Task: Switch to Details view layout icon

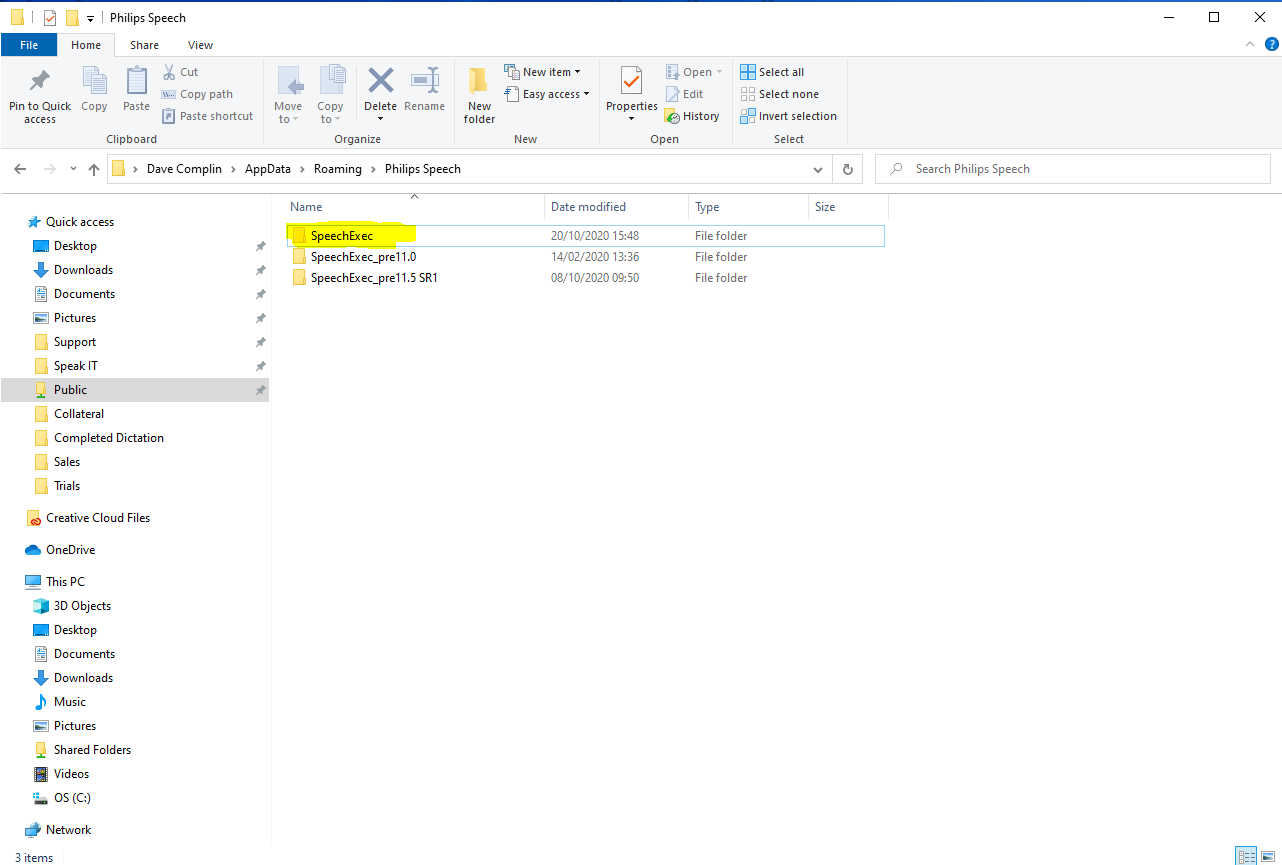Action: (x=1247, y=856)
